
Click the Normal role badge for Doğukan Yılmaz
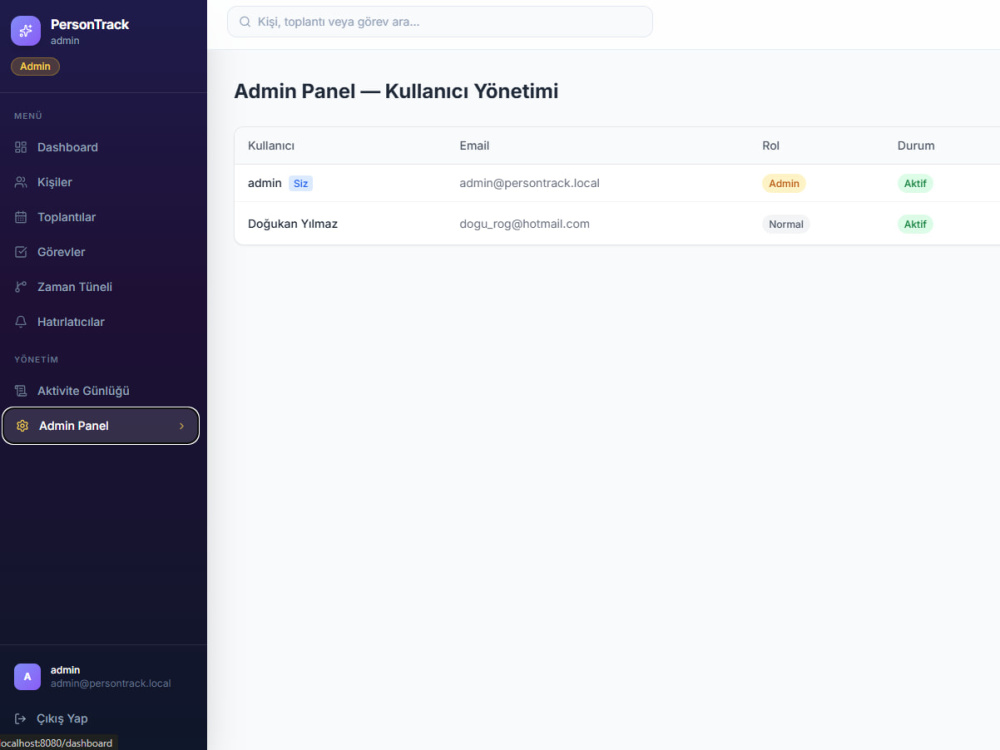click(786, 224)
